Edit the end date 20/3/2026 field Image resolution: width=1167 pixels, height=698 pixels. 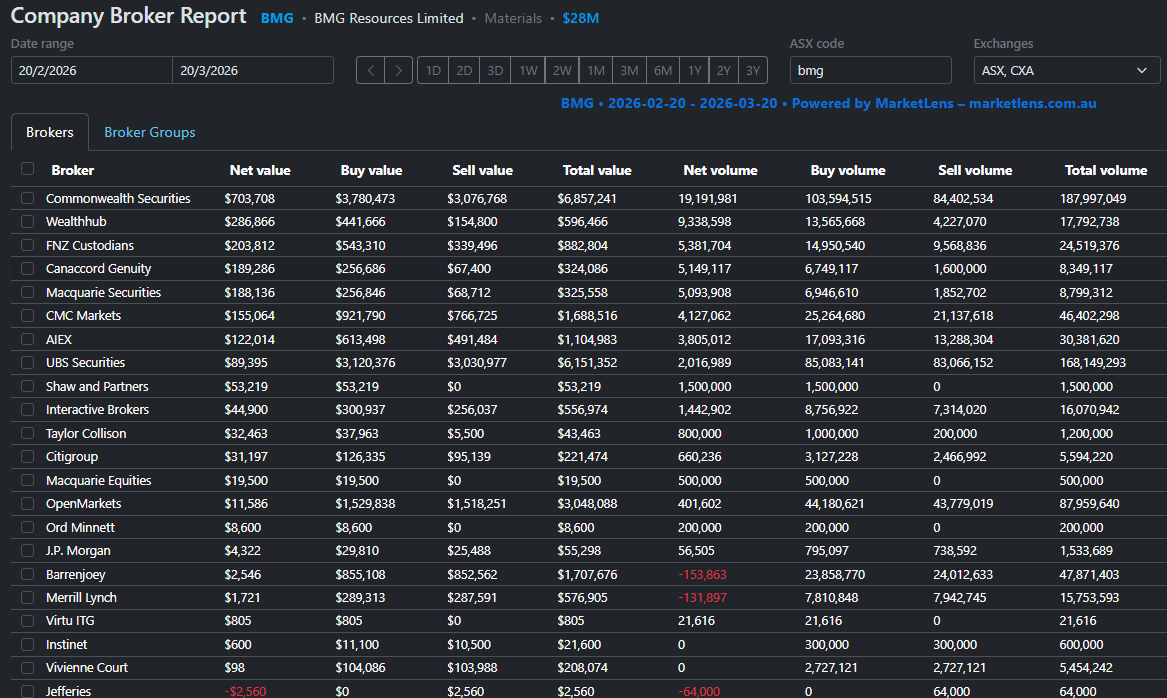pyautogui.click(x=253, y=71)
